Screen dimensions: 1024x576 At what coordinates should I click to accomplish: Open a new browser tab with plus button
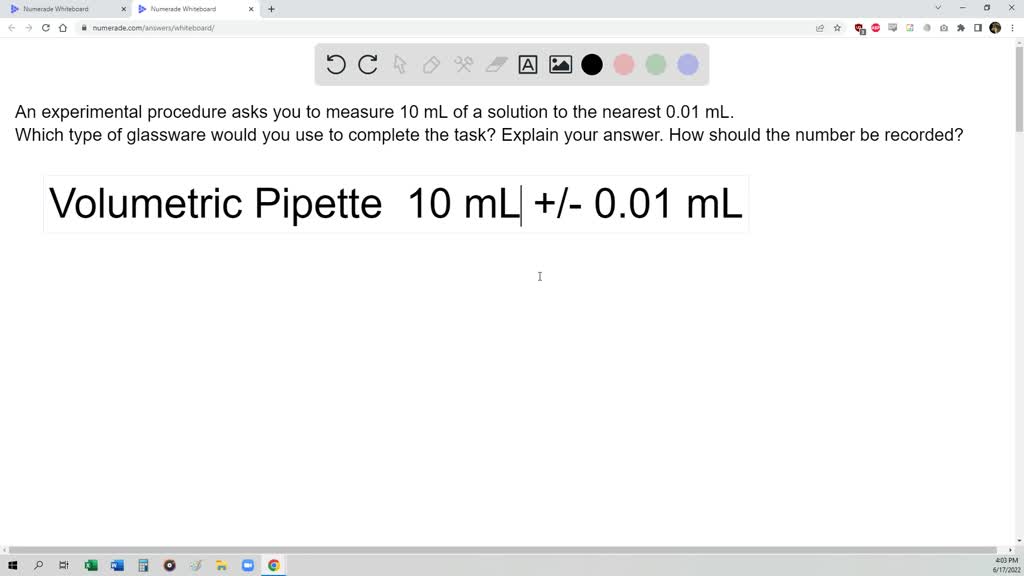pyautogui.click(x=270, y=9)
